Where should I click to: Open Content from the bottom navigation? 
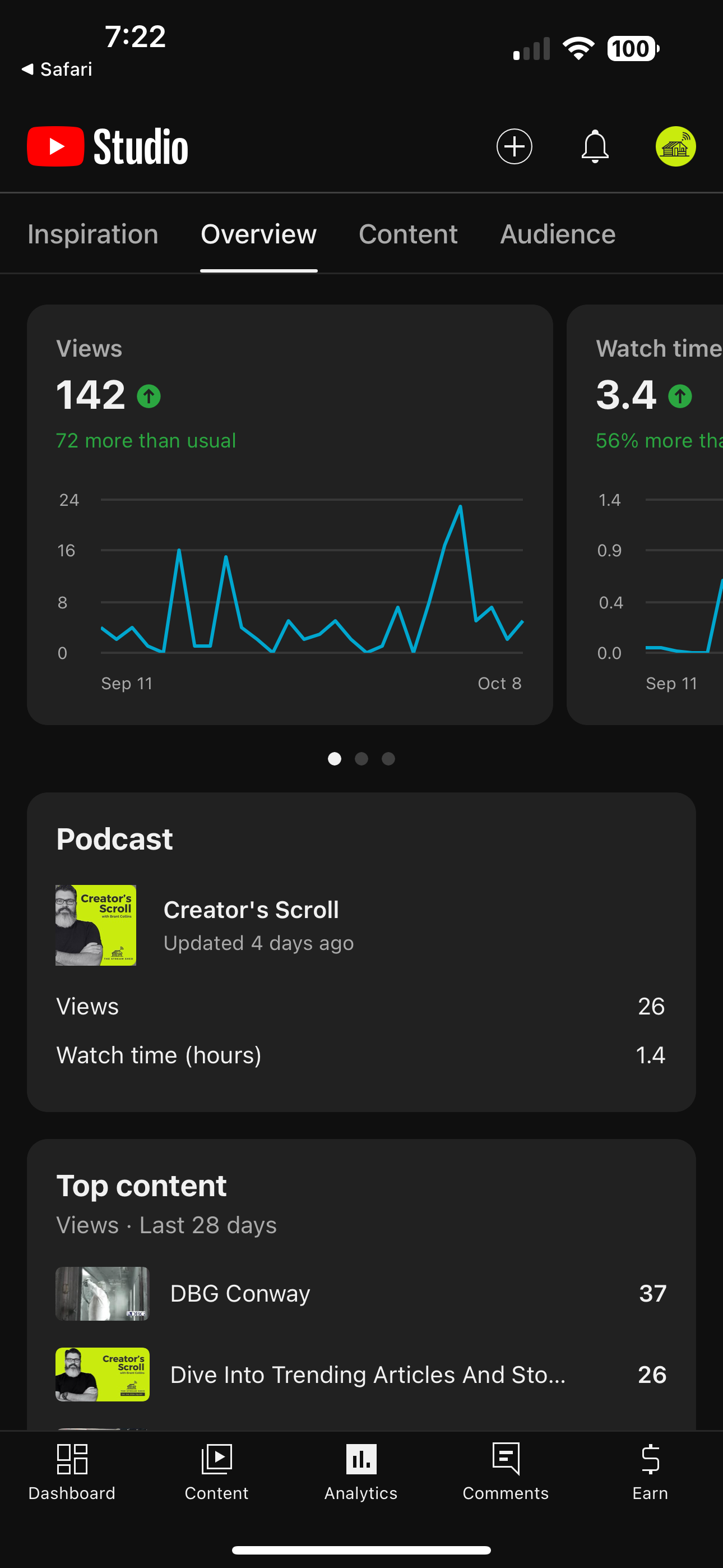click(217, 1472)
